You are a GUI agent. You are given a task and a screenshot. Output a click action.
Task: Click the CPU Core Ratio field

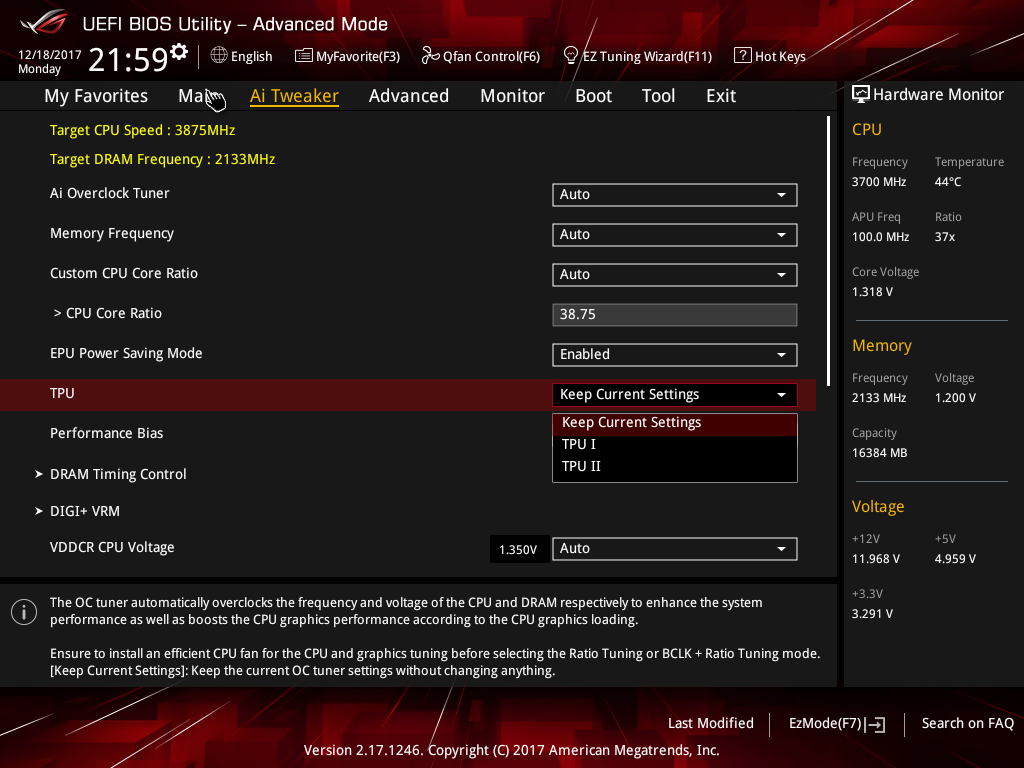tap(675, 314)
